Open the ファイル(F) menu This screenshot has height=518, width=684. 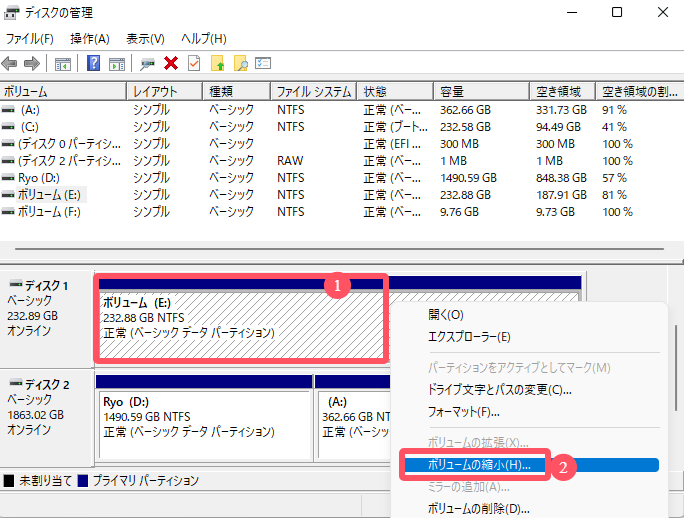29,39
